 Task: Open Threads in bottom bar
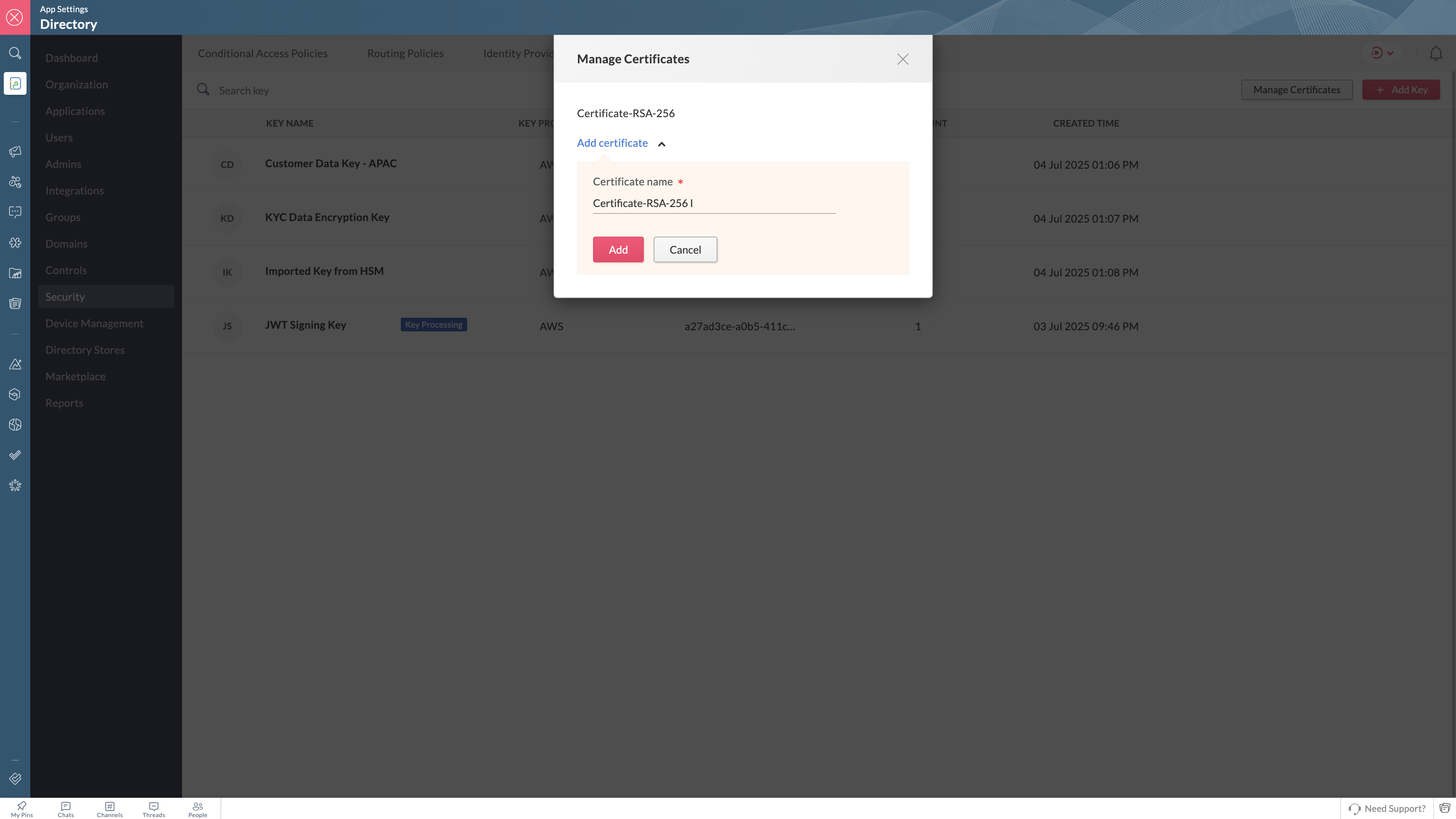tap(154, 809)
